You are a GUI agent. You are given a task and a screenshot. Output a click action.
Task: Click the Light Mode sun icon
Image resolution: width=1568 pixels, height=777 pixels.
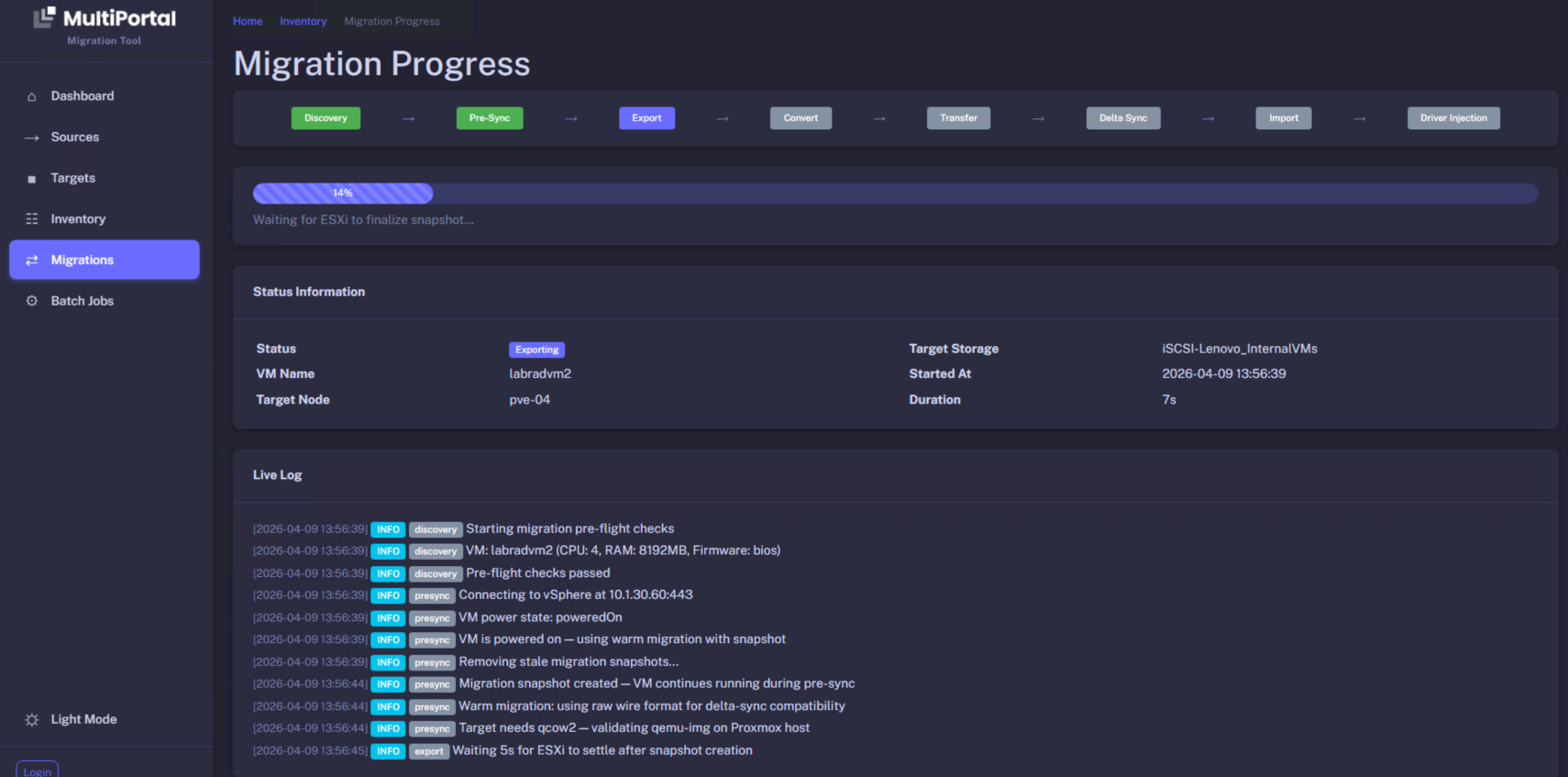pos(32,720)
